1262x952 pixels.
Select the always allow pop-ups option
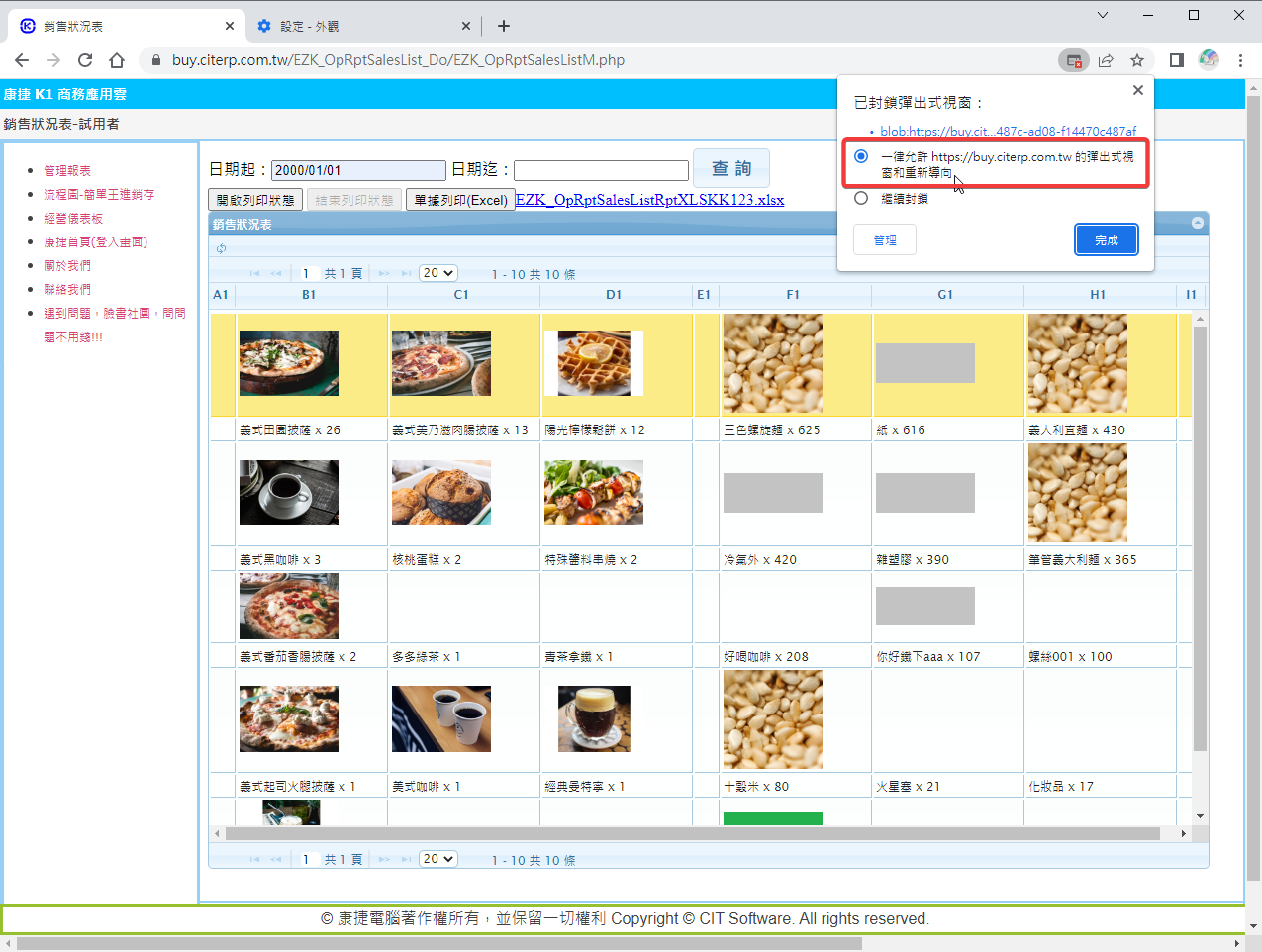pos(861,156)
